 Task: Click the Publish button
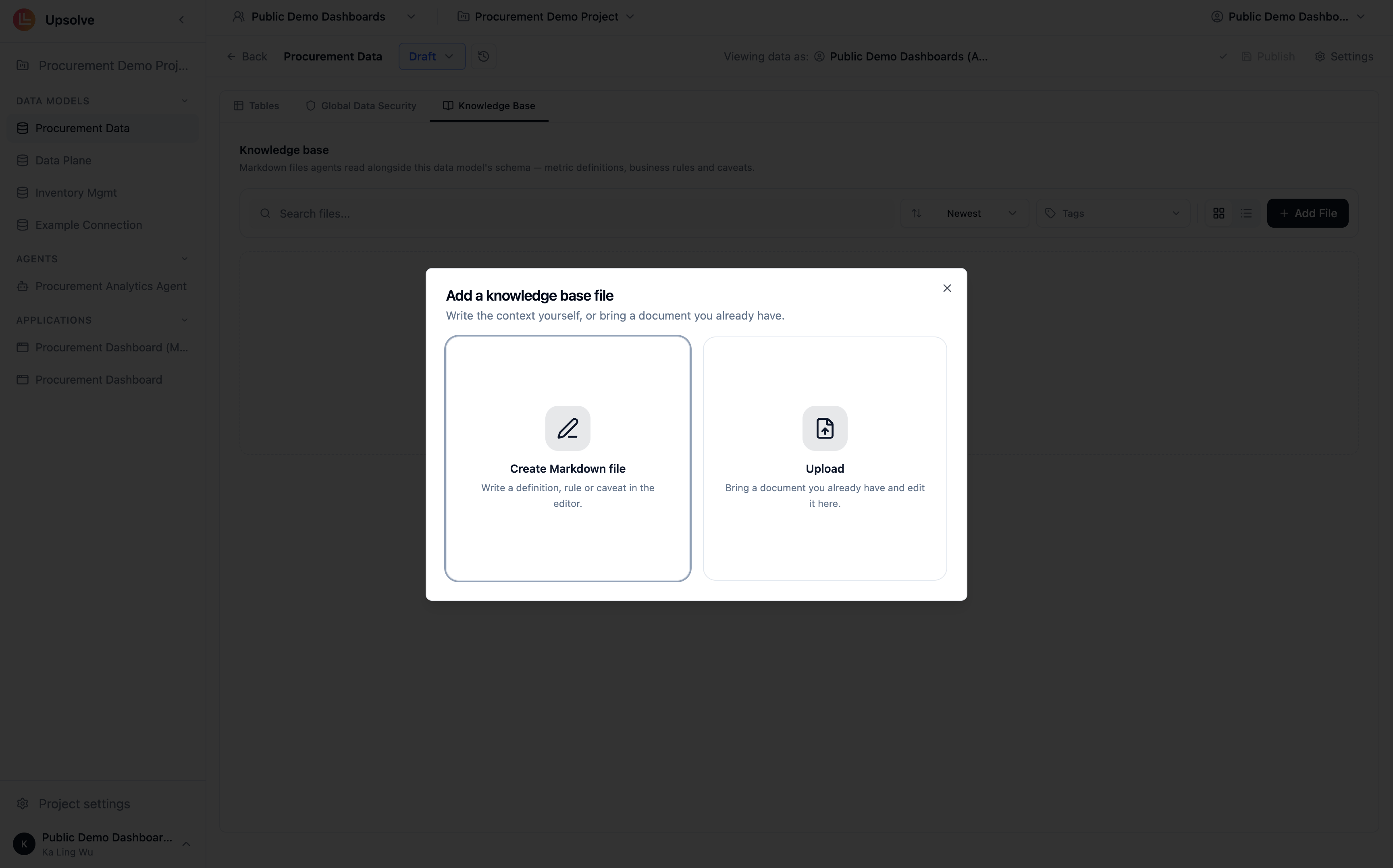1268,56
